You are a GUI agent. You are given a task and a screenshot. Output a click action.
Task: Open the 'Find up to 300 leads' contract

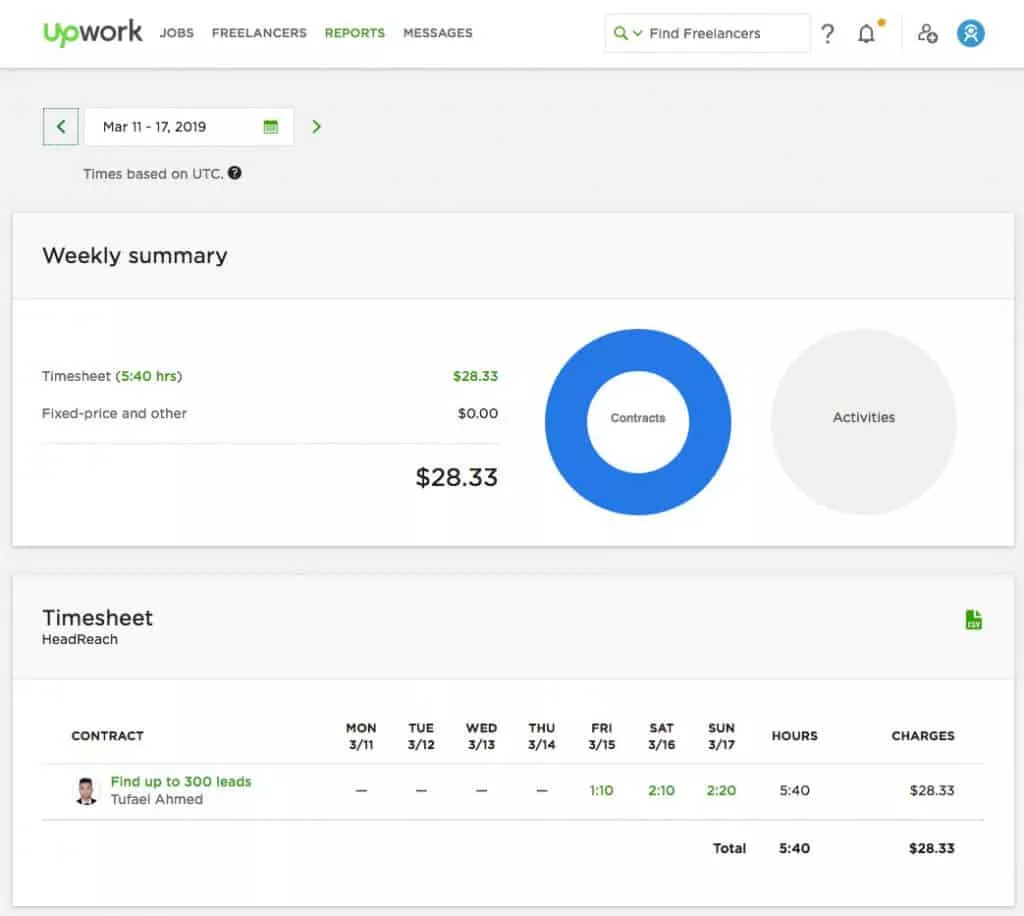point(181,781)
